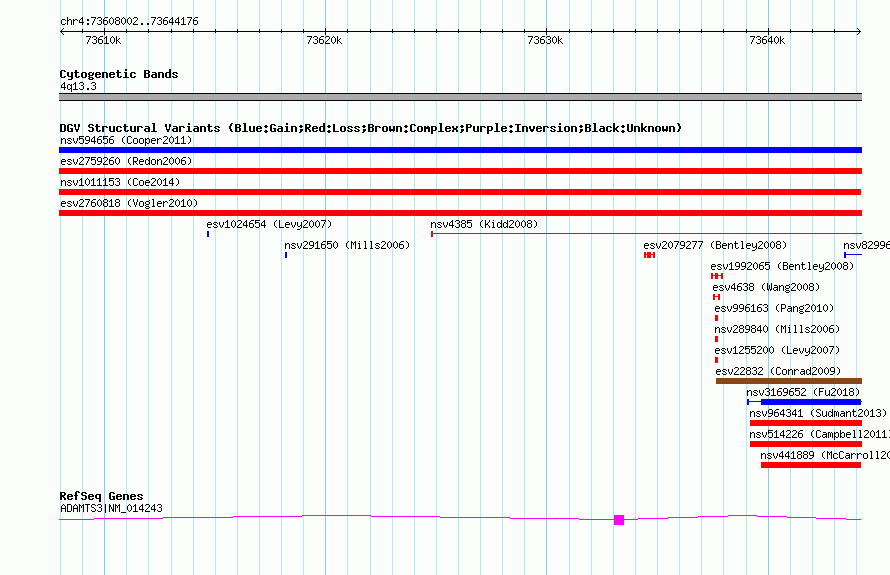Click the red nsv514226 Campbell2011 loss bar
890x575 pixels.
pyautogui.click(x=806, y=444)
